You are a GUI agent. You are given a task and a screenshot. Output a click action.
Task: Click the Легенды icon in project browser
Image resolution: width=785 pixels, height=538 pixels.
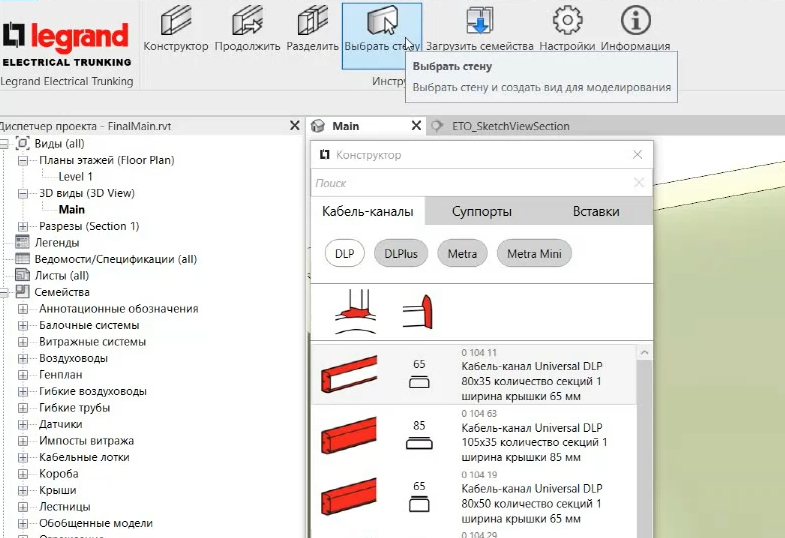(x=22, y=242)
